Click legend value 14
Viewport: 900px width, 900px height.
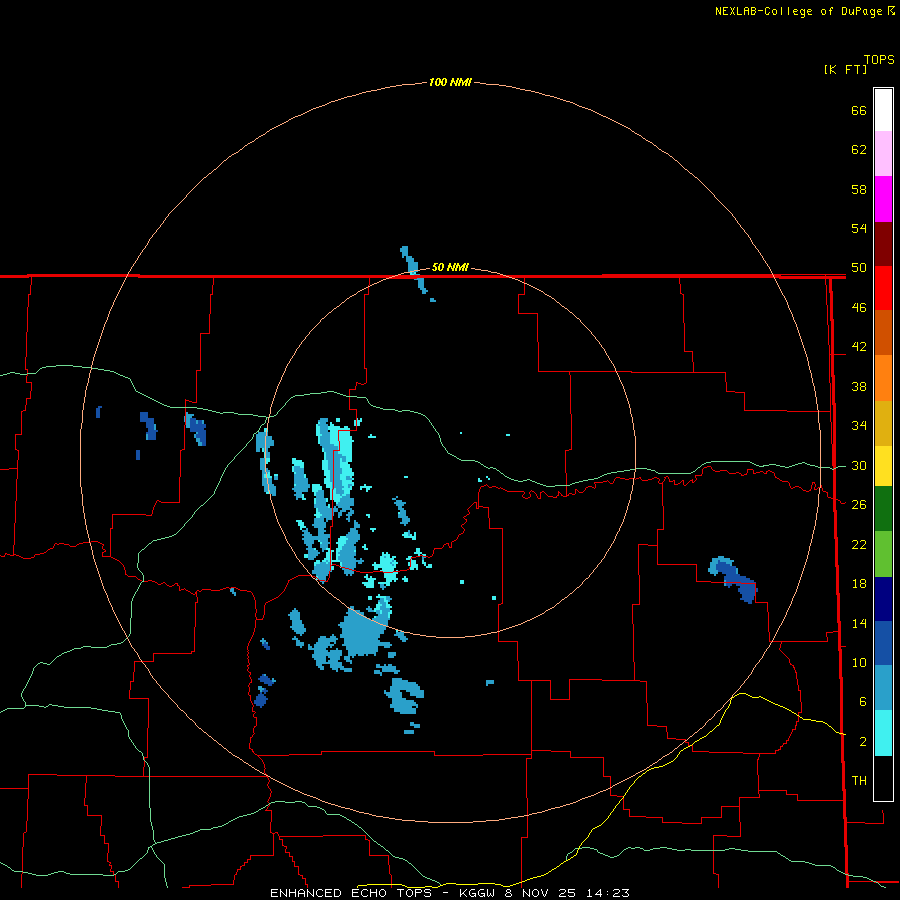click(859, 623)
